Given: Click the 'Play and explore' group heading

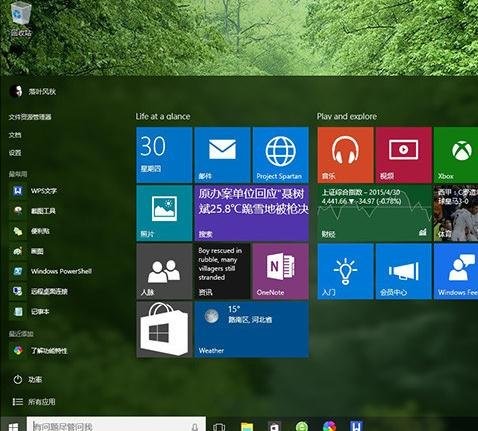Looking at the screenshot, I should [347, 116].
